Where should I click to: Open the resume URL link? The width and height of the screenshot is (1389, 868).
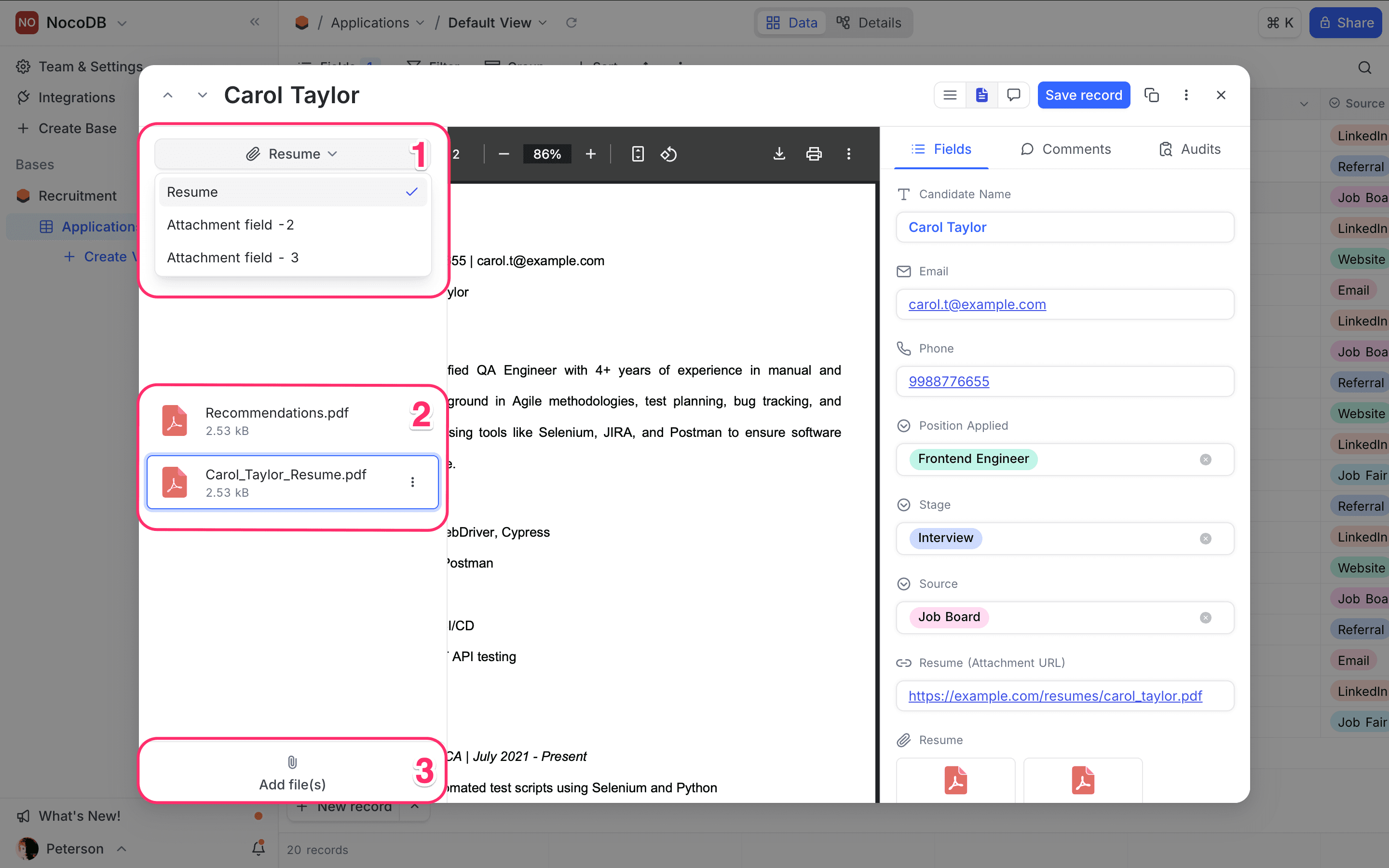[1056, 696]
